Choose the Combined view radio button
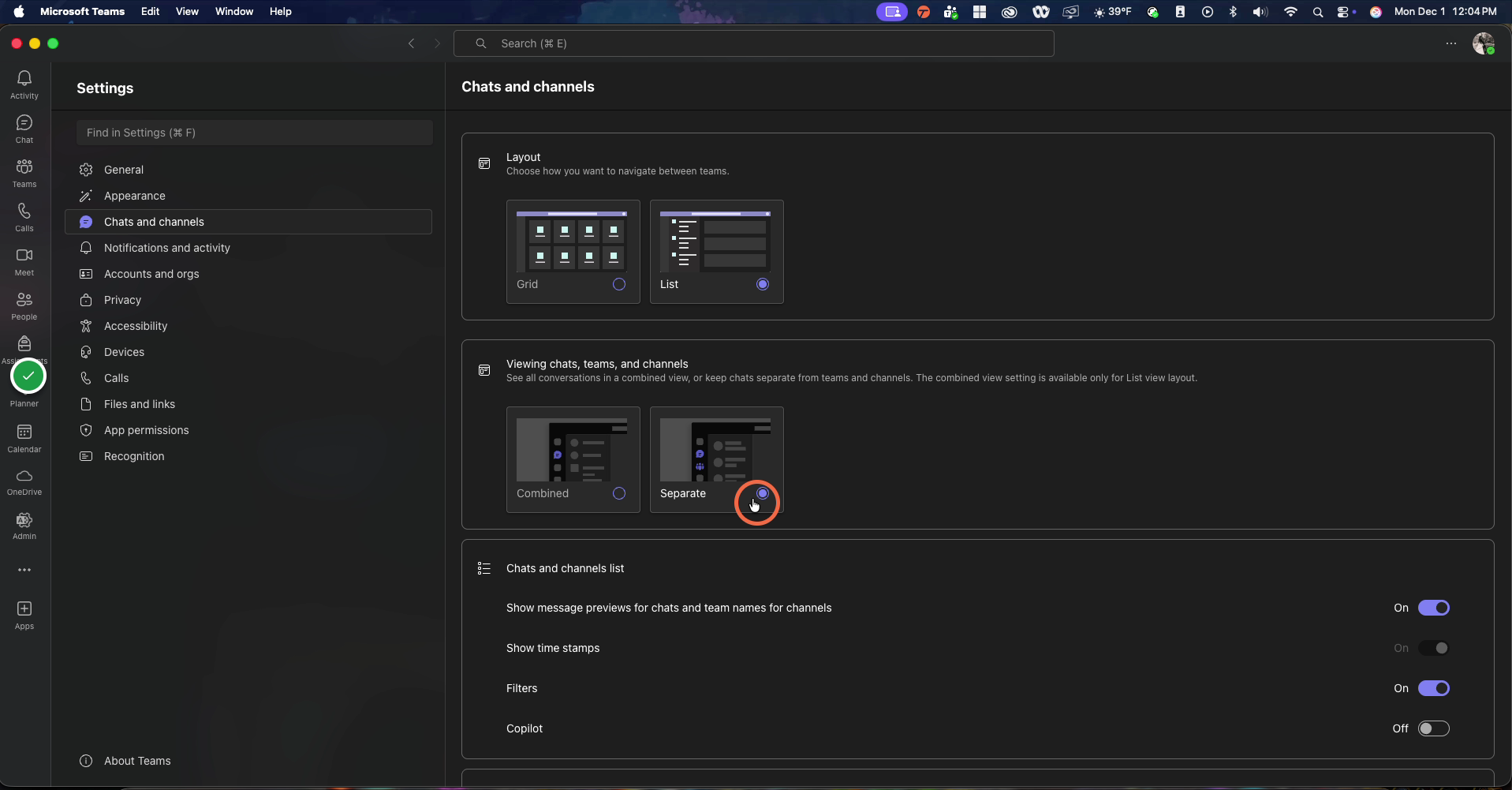1512x790 pixels. click(x=619, y=493)
